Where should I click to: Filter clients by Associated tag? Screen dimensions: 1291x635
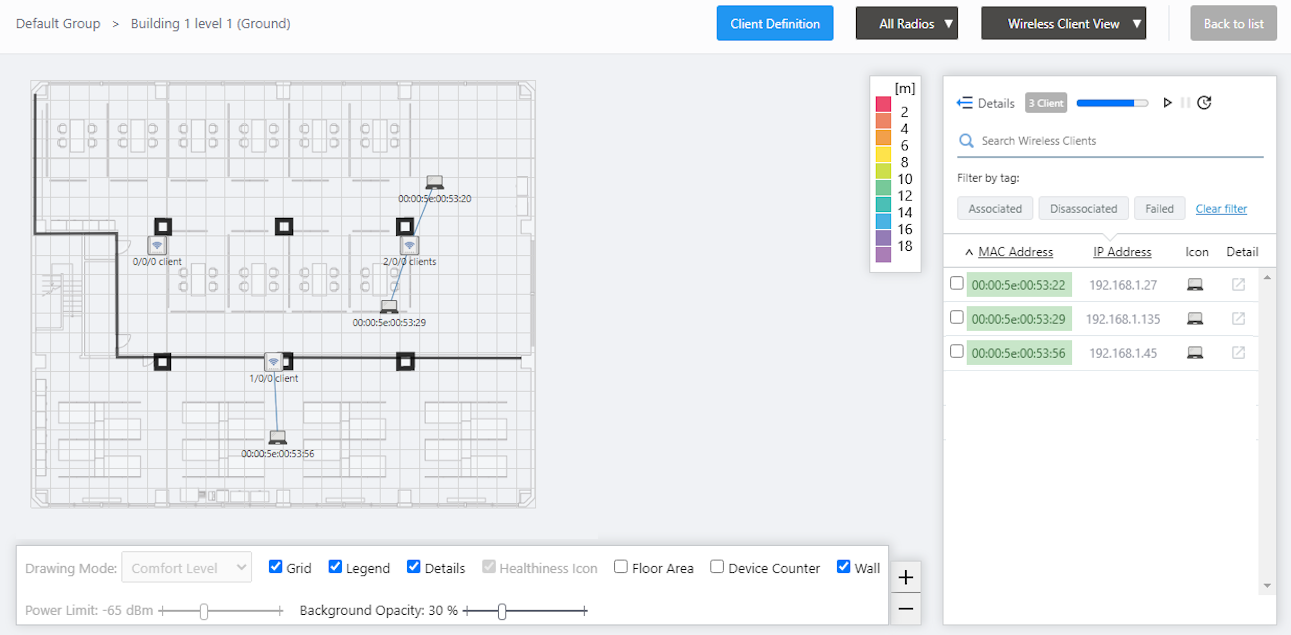[995, 209]
